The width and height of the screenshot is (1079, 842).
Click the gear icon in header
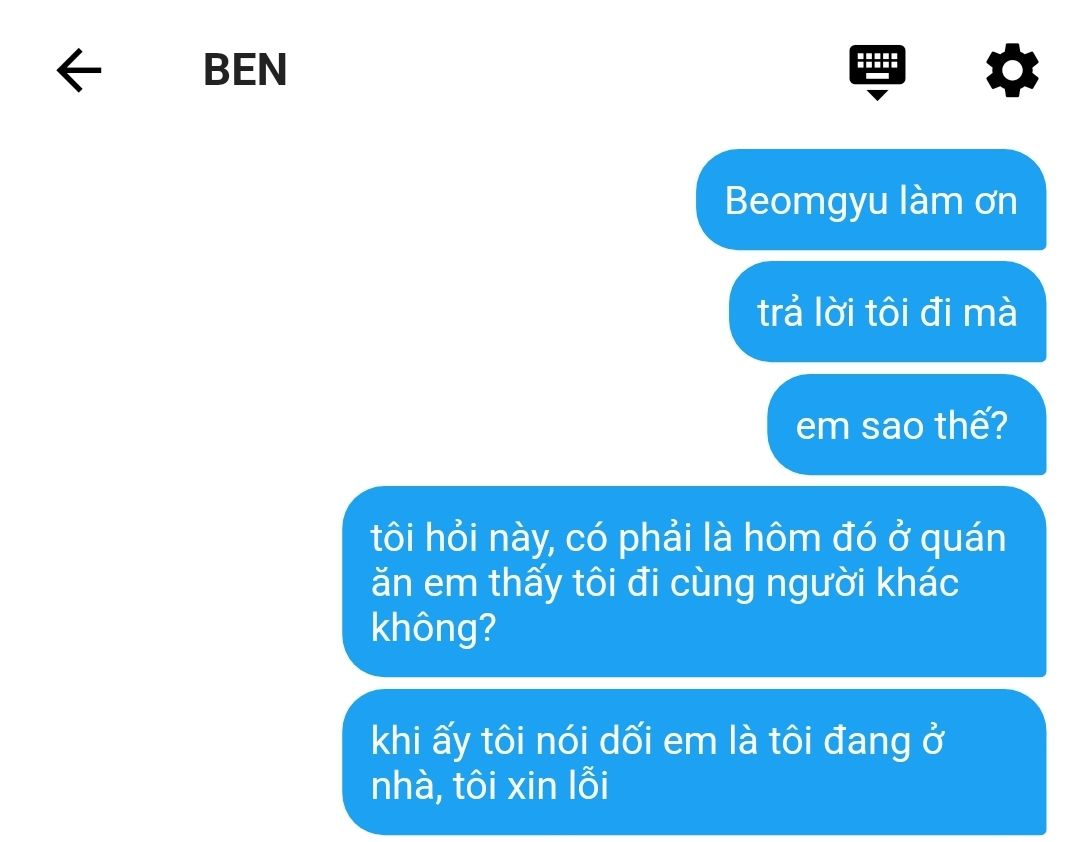click(x=1012, y=70)
